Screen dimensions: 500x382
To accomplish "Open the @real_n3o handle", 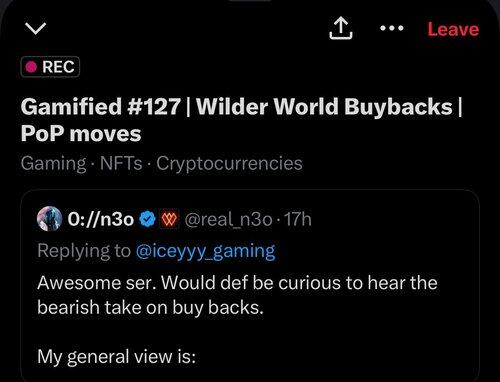I will tap(228, 219).
